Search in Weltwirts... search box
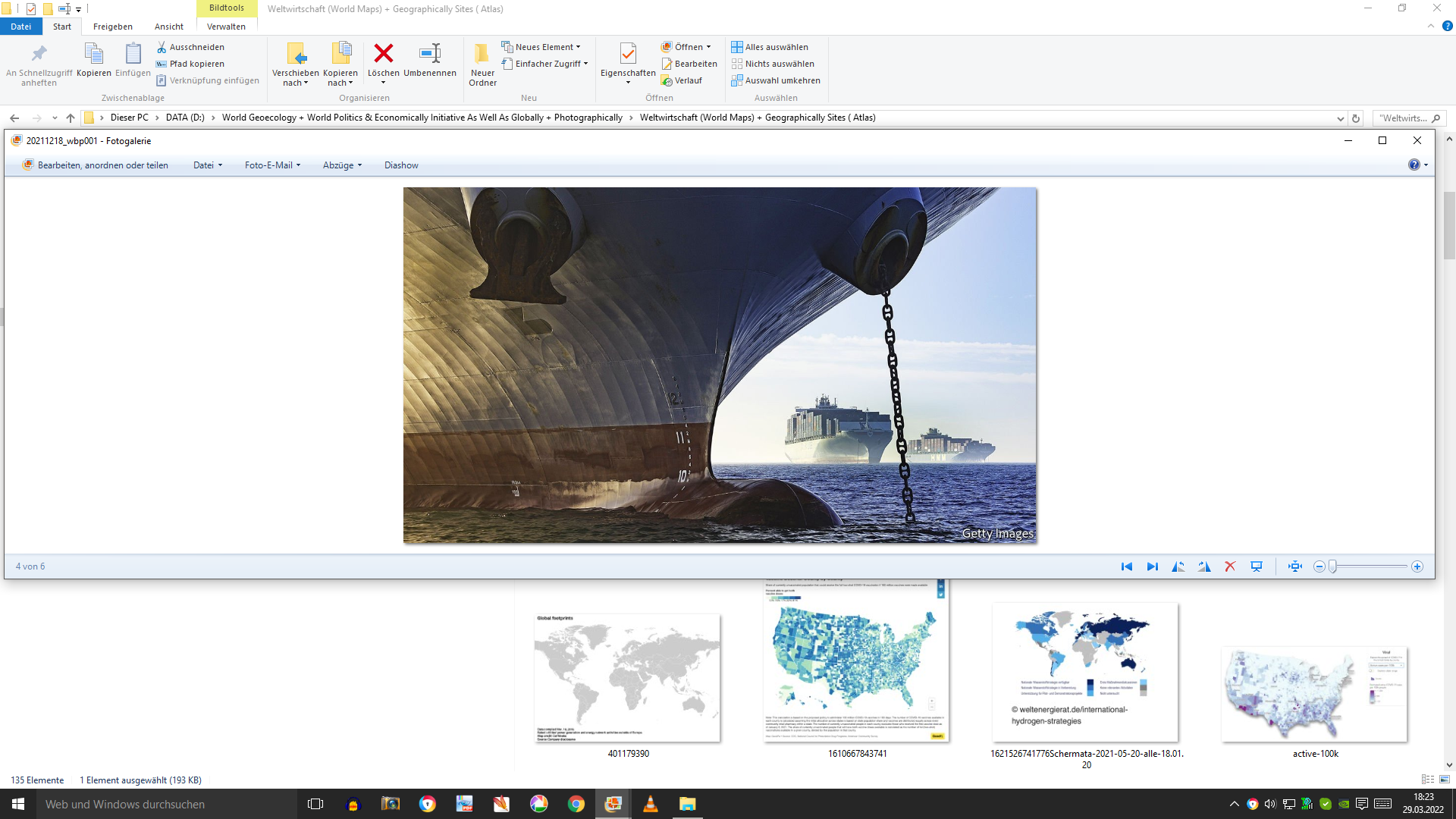The width and height of the screenshot is (1456, 819). click(x=1410, y=118)
